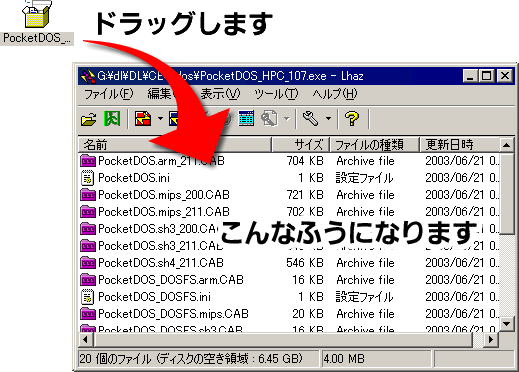Click the red-yellow extract toolbar icon
The width and height of the screenshot is (519, 372).
[x=143, y=118]
